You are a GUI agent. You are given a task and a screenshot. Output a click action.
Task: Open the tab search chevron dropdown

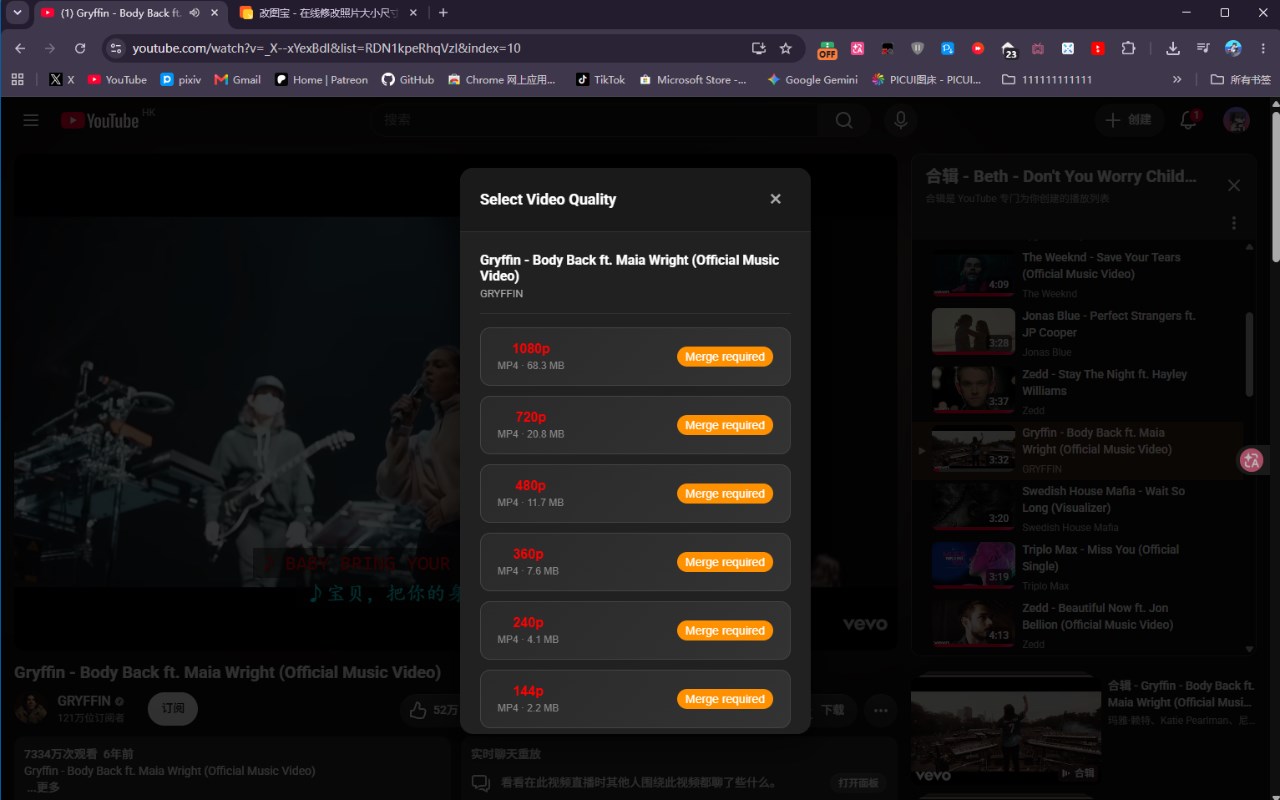[17, 13]
